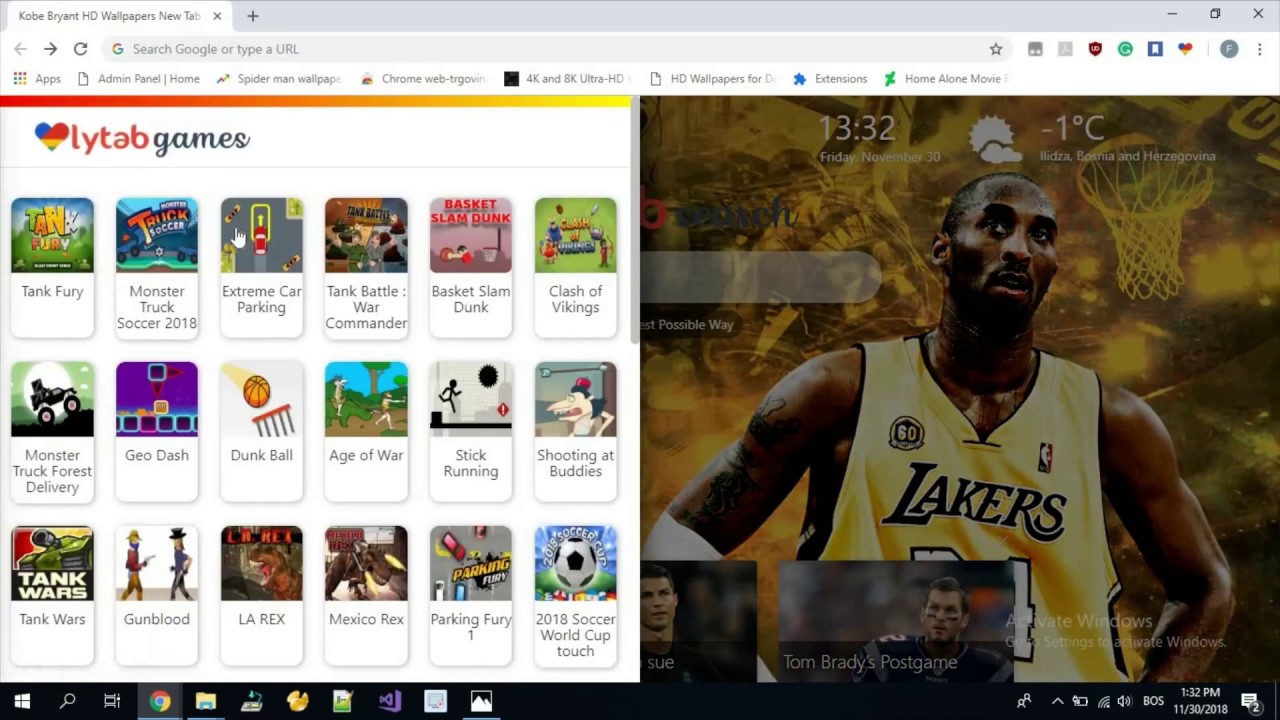The height and width of the screenshot is (720, 1280).
Task: Open Visual Studio from the taskbar
Action: coord(389,701)
